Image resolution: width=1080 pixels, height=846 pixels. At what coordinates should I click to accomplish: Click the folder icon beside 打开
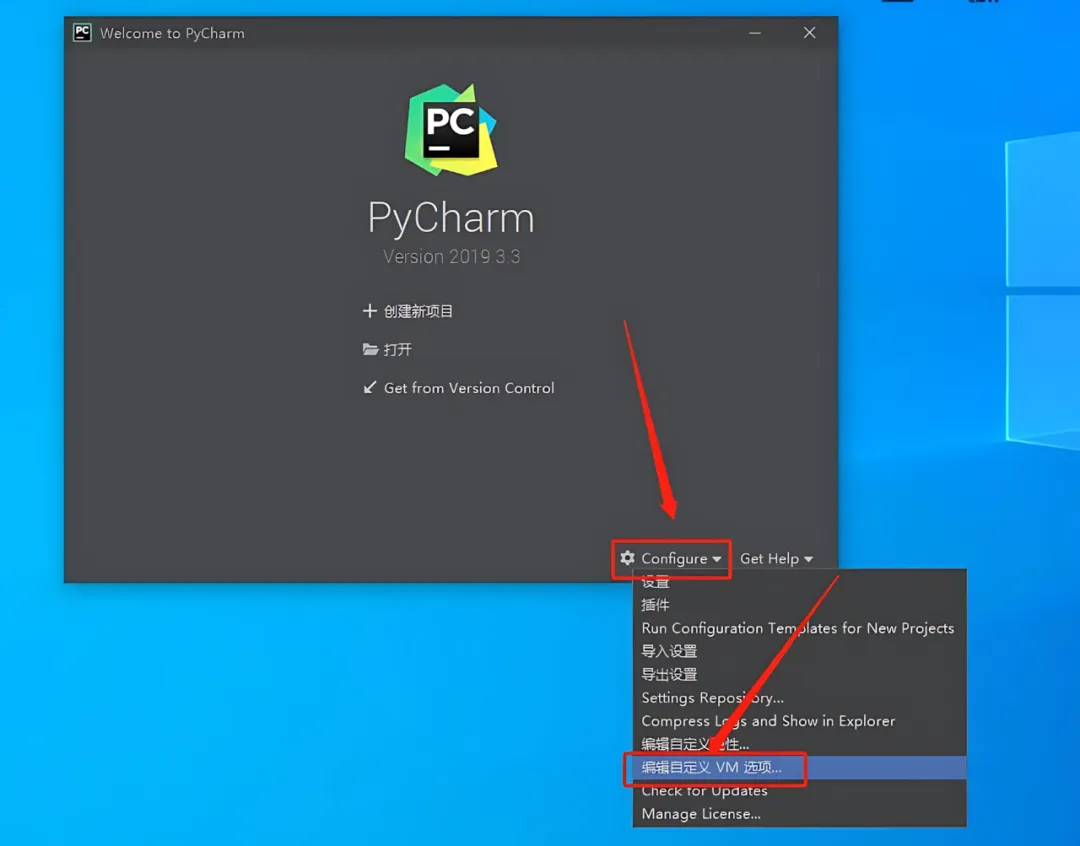coord(370,349)
